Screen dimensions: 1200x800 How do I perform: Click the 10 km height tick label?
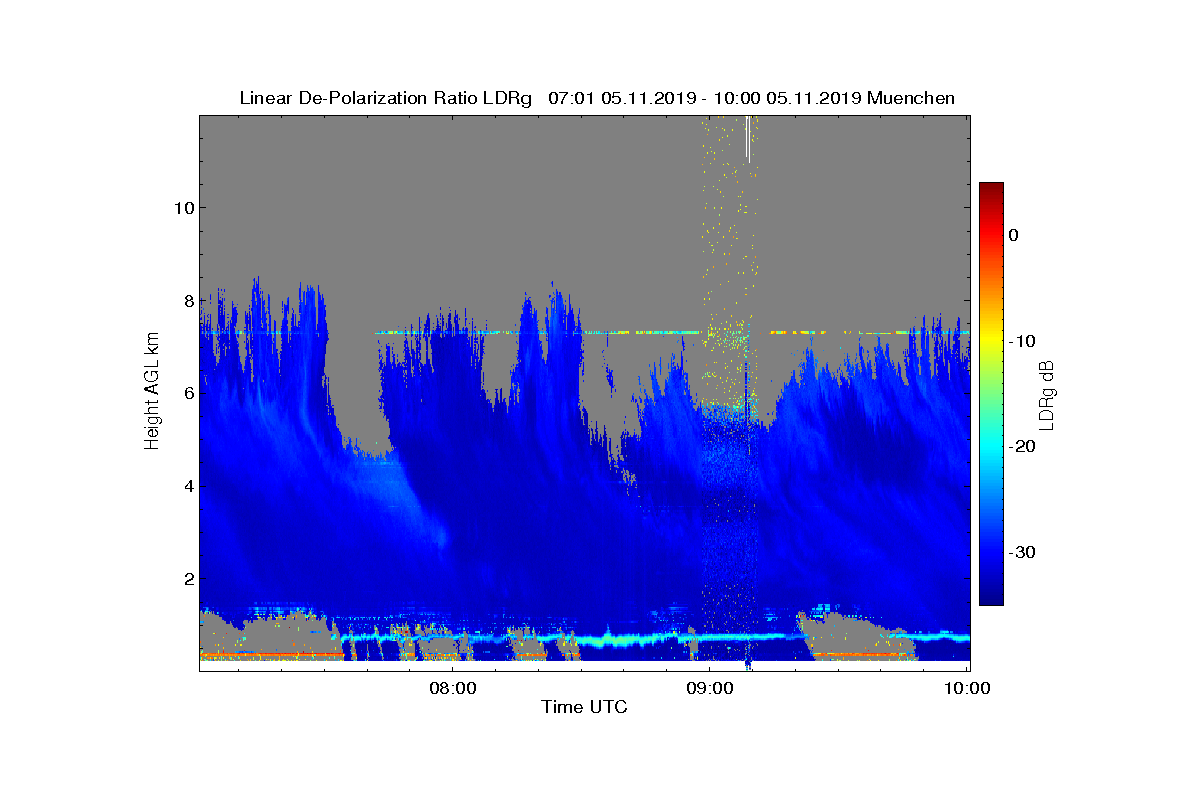(182, 207)
